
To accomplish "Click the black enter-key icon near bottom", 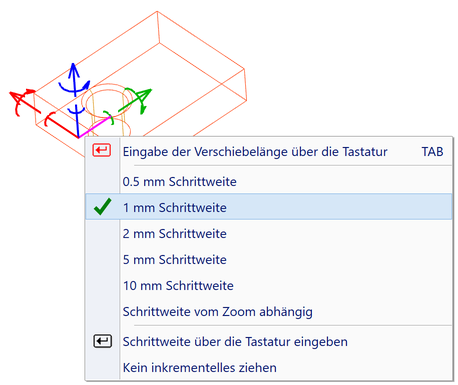I will pos(102,341).
